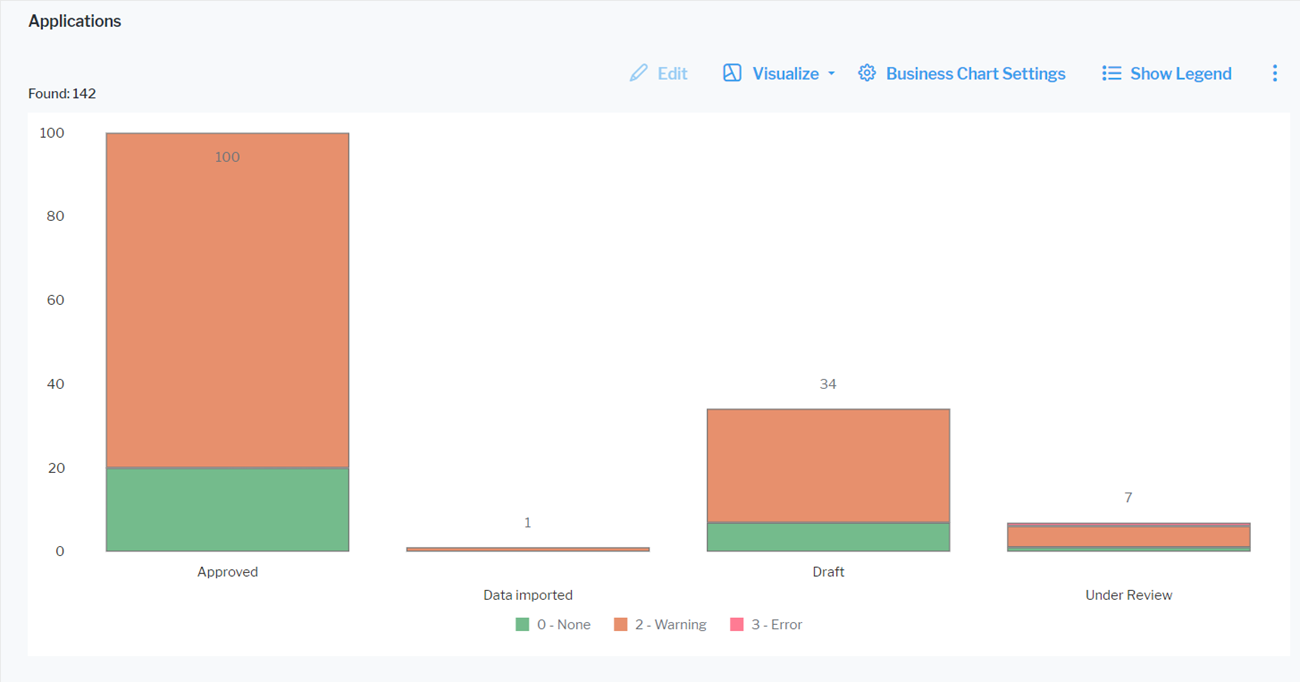Click the Edit pencil icon

(x=638, y=73)
